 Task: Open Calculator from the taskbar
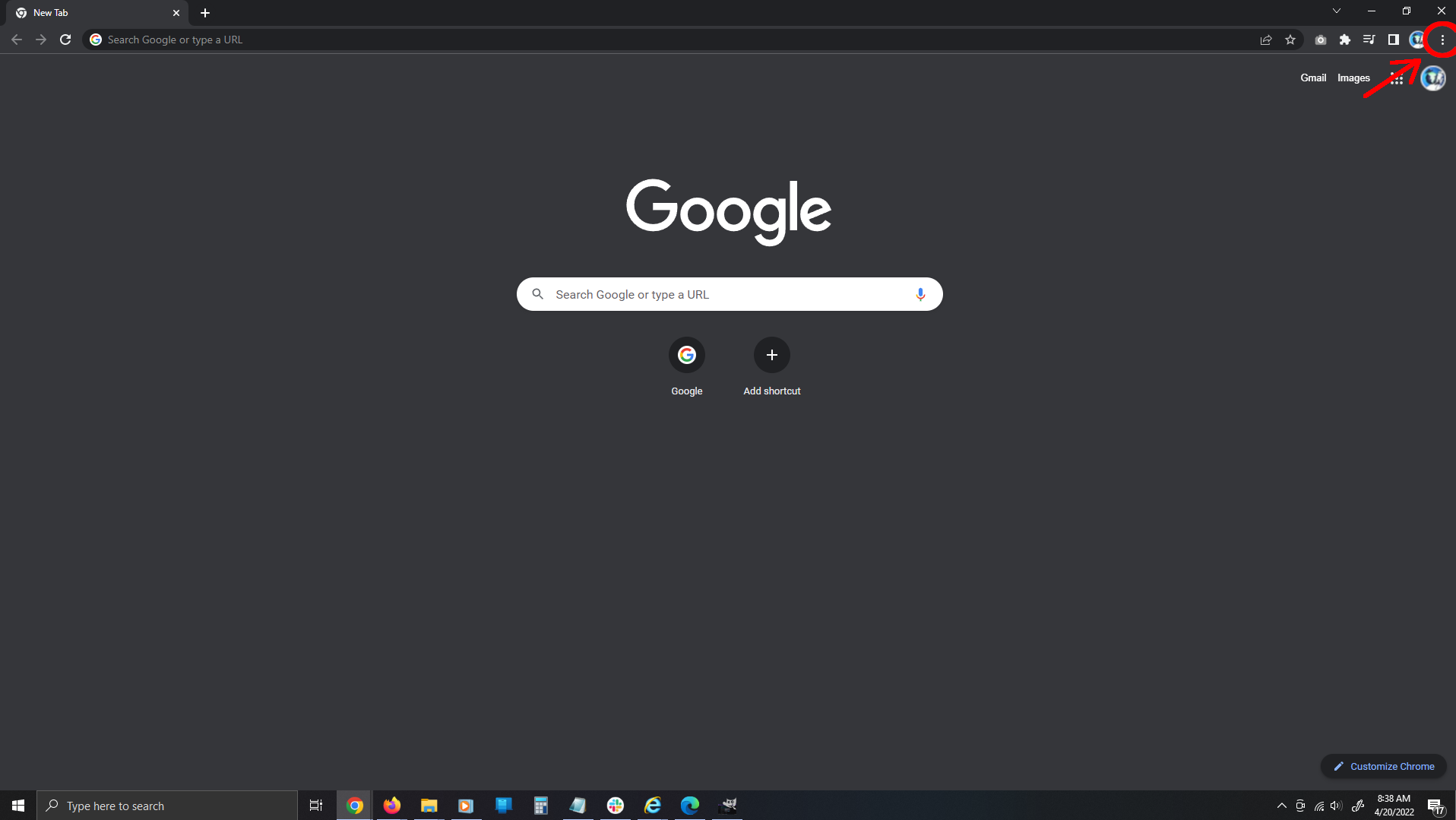[540, 806]
